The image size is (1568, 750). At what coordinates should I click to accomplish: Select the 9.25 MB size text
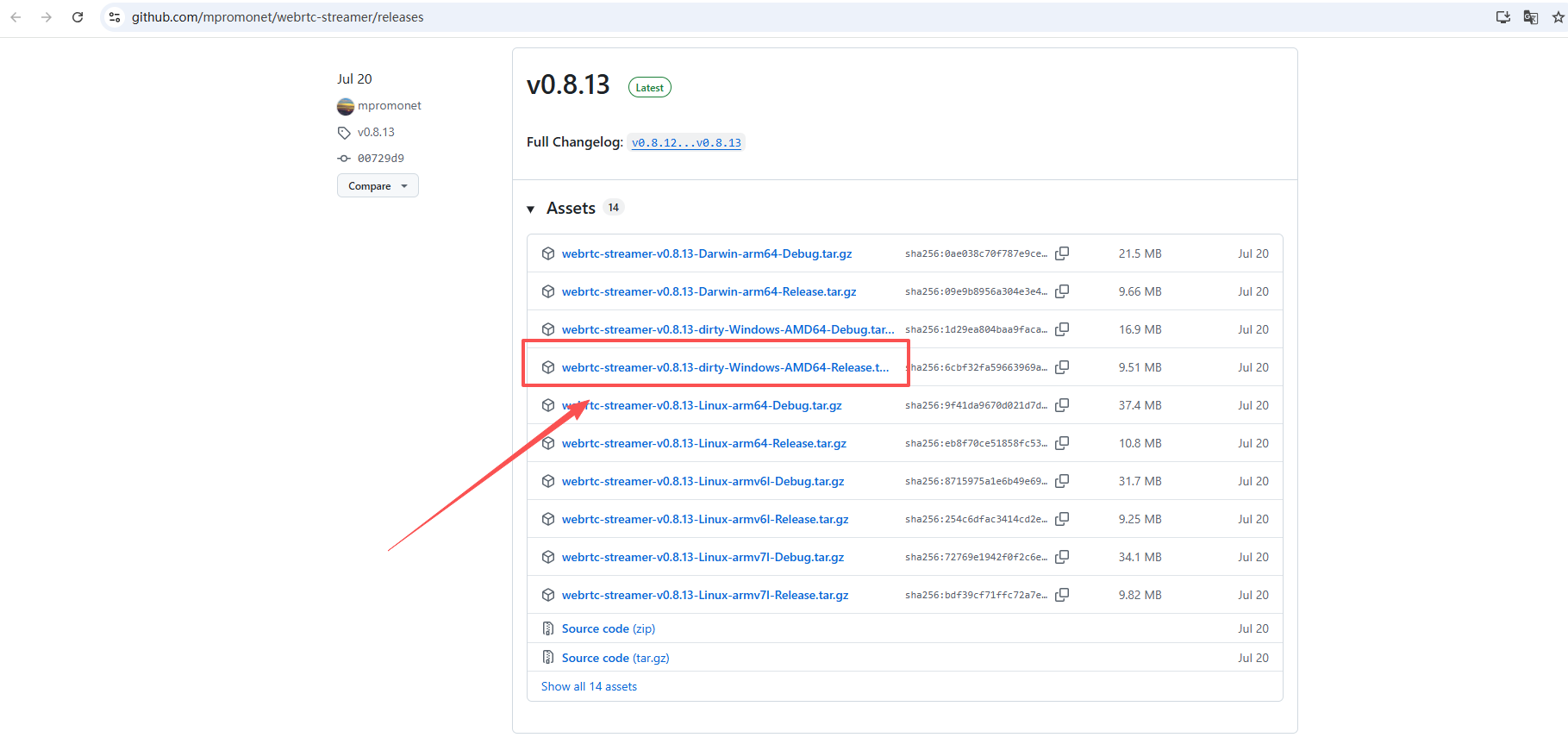(x=1140, y=519)
